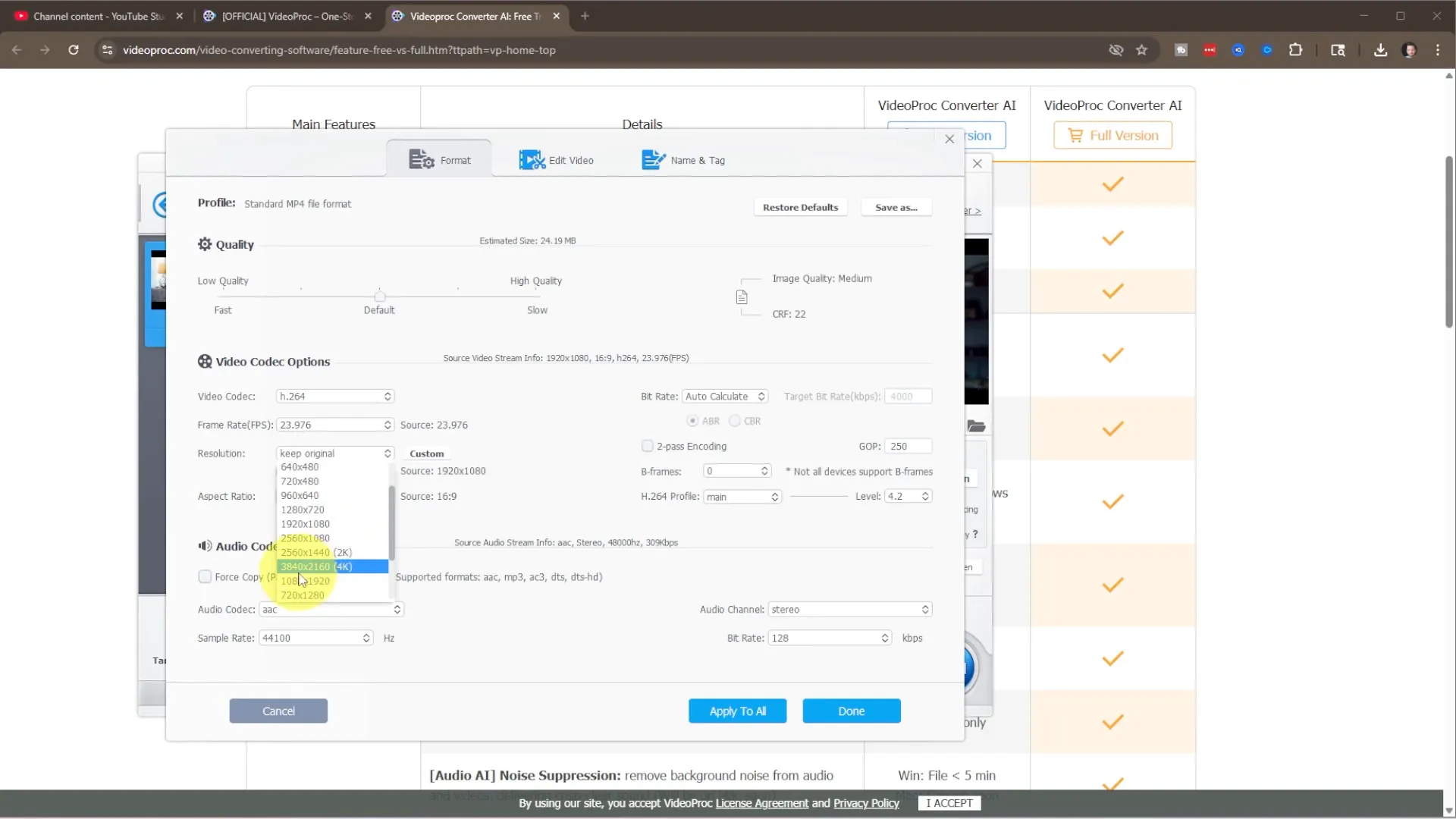Screen dimensions: 1456x819
Task: Open the Name & Tag tab
Action: tap(683, 160)
